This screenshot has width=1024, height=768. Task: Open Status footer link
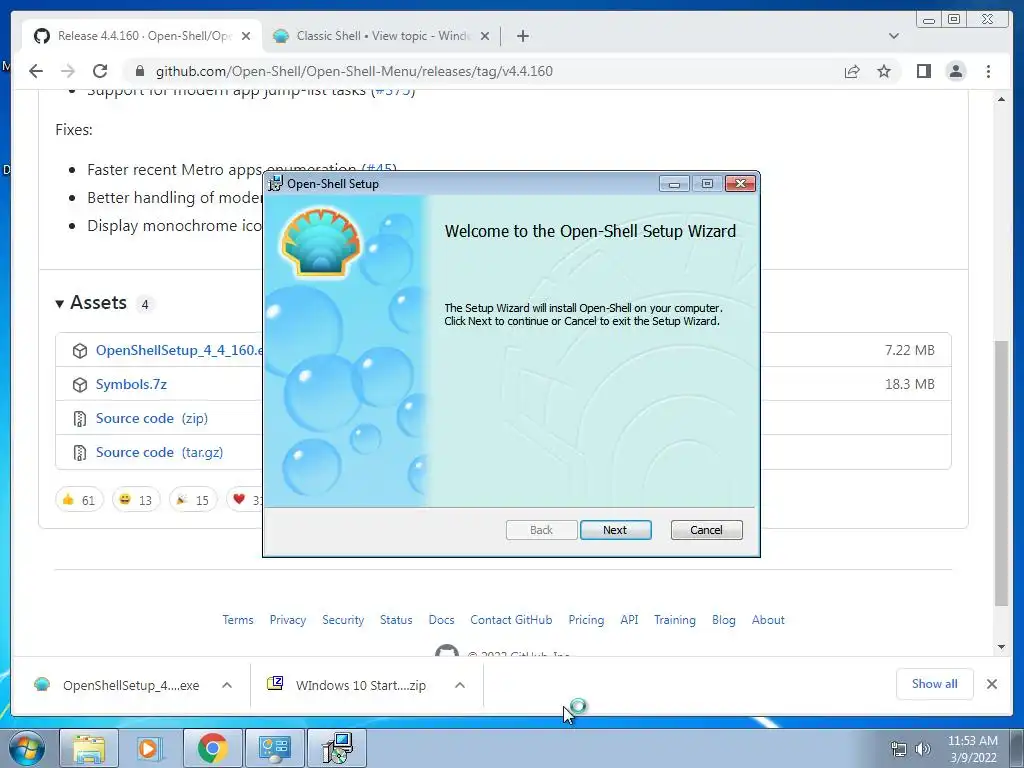pyautogui.click(x=396, y=620)
